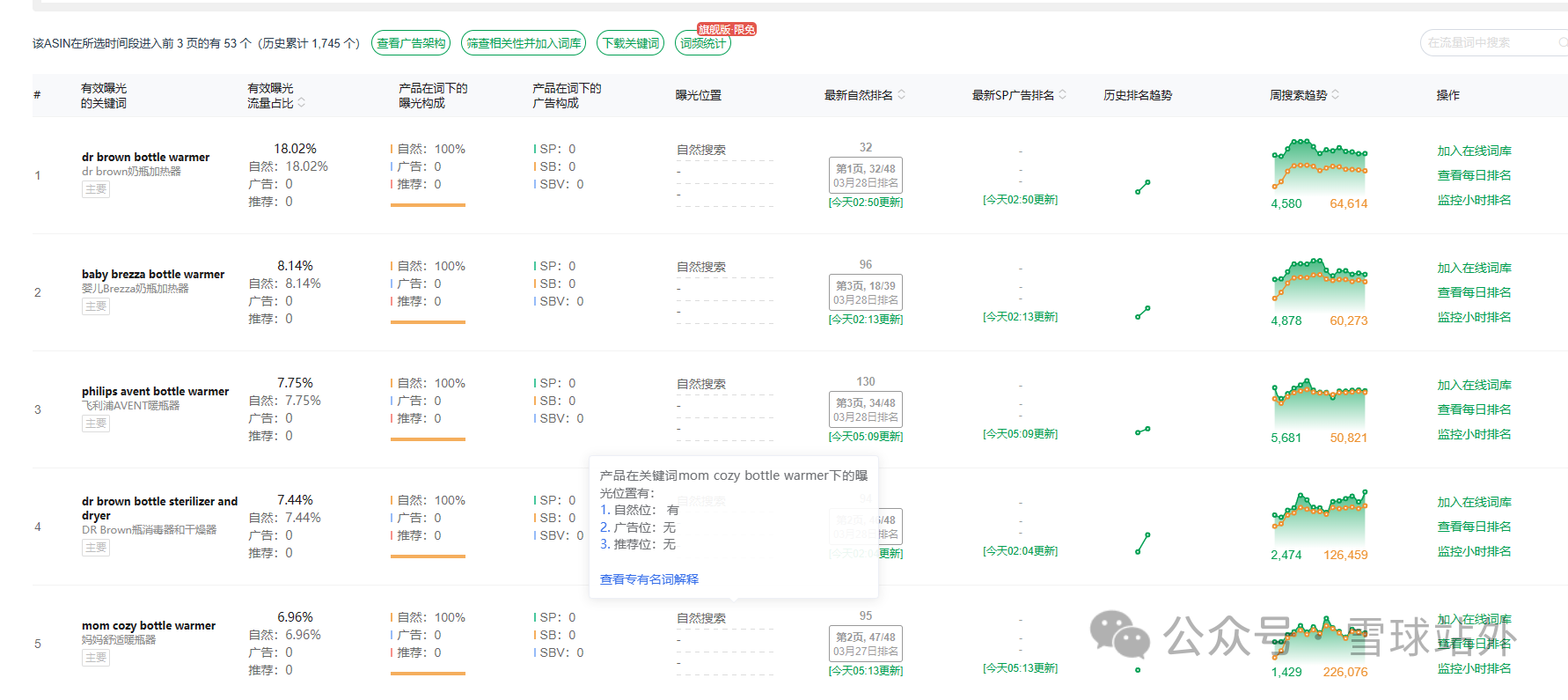Open history rank trend dot for mom cozy bottle warmer
The height and width of the screenshot is (700, 1568).
click(x=1138, y=670)
